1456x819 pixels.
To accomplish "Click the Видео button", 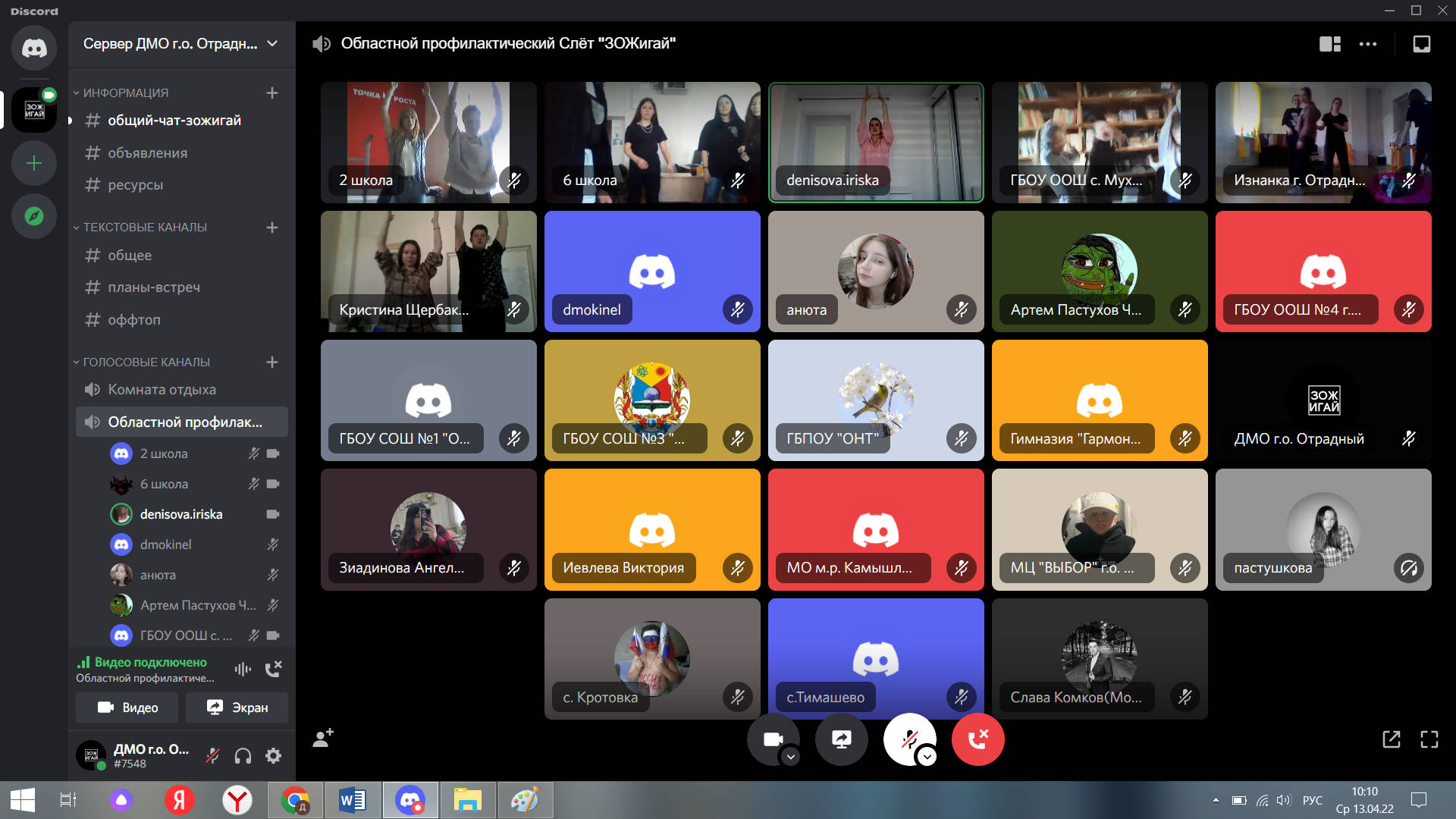I will tap(127, 708).
